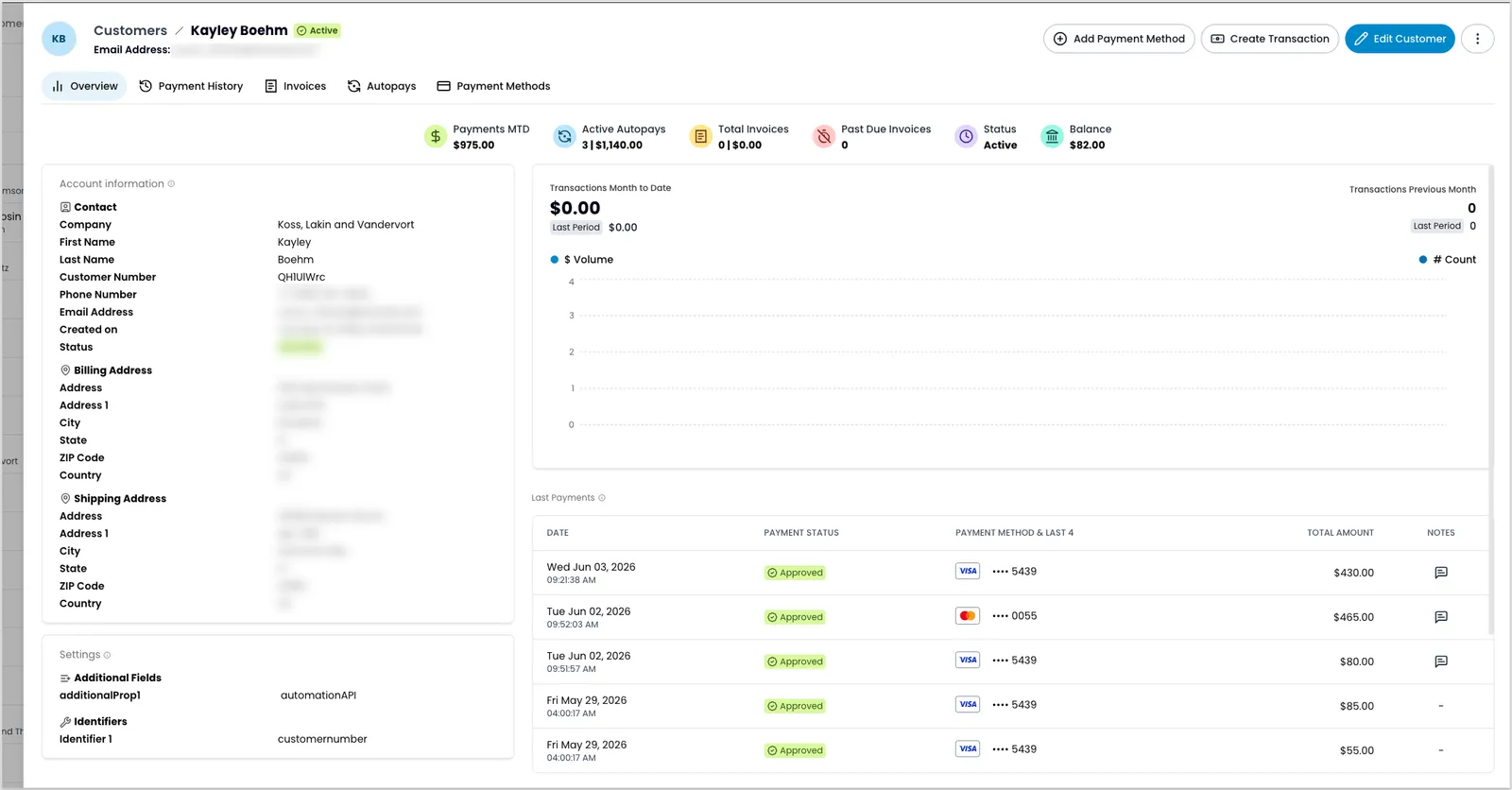
Task: Toggle the # Count chart series
Action: (1448, 260)
